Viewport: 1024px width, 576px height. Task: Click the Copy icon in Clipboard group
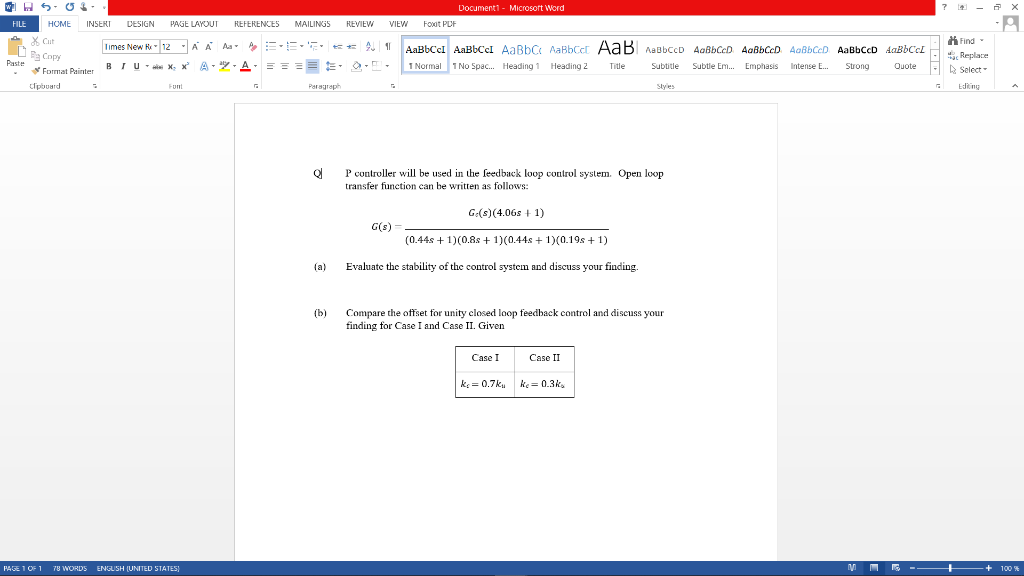click(x=34, y=57)
